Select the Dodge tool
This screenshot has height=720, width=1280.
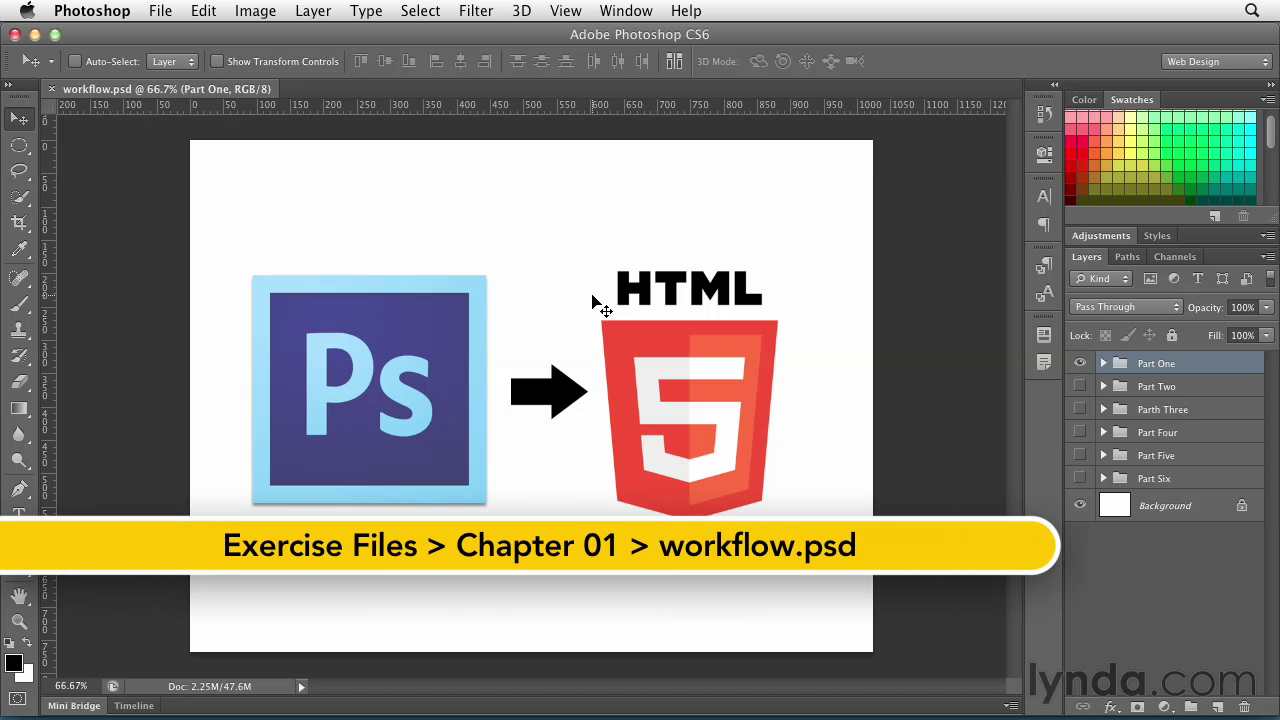pos(19,460)
